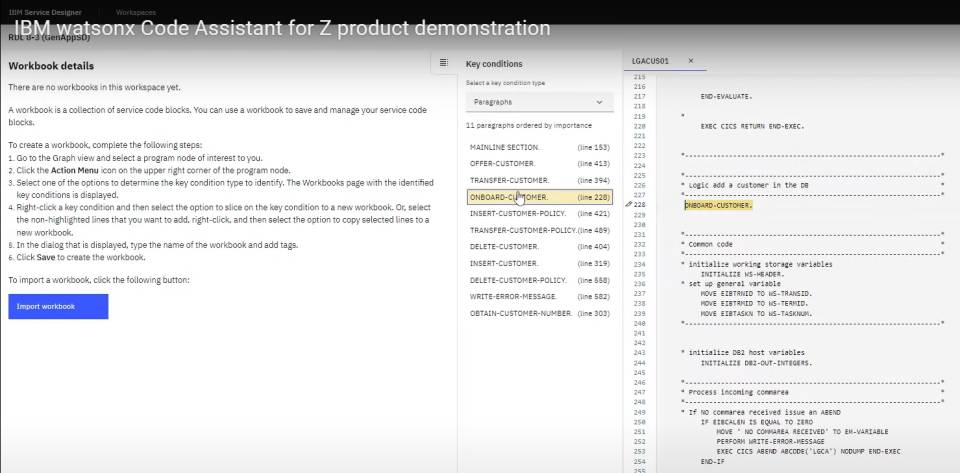Select TRANSFER-CUSTOMER-POLICY paragraph
Viewport: 960px width, 473px height.
pos(539,230)
